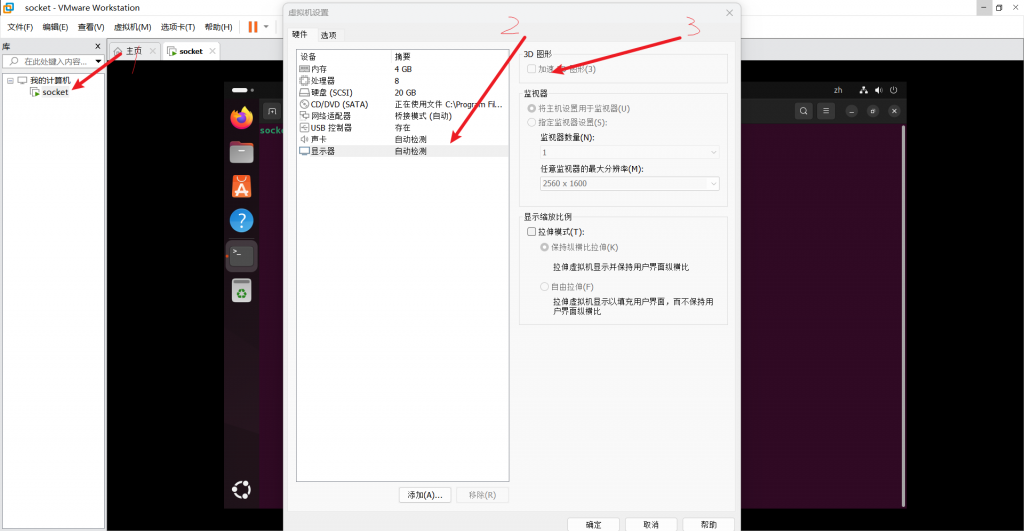Open the Help icon in dock
The image size is (1024, 531).
point(241,221)
